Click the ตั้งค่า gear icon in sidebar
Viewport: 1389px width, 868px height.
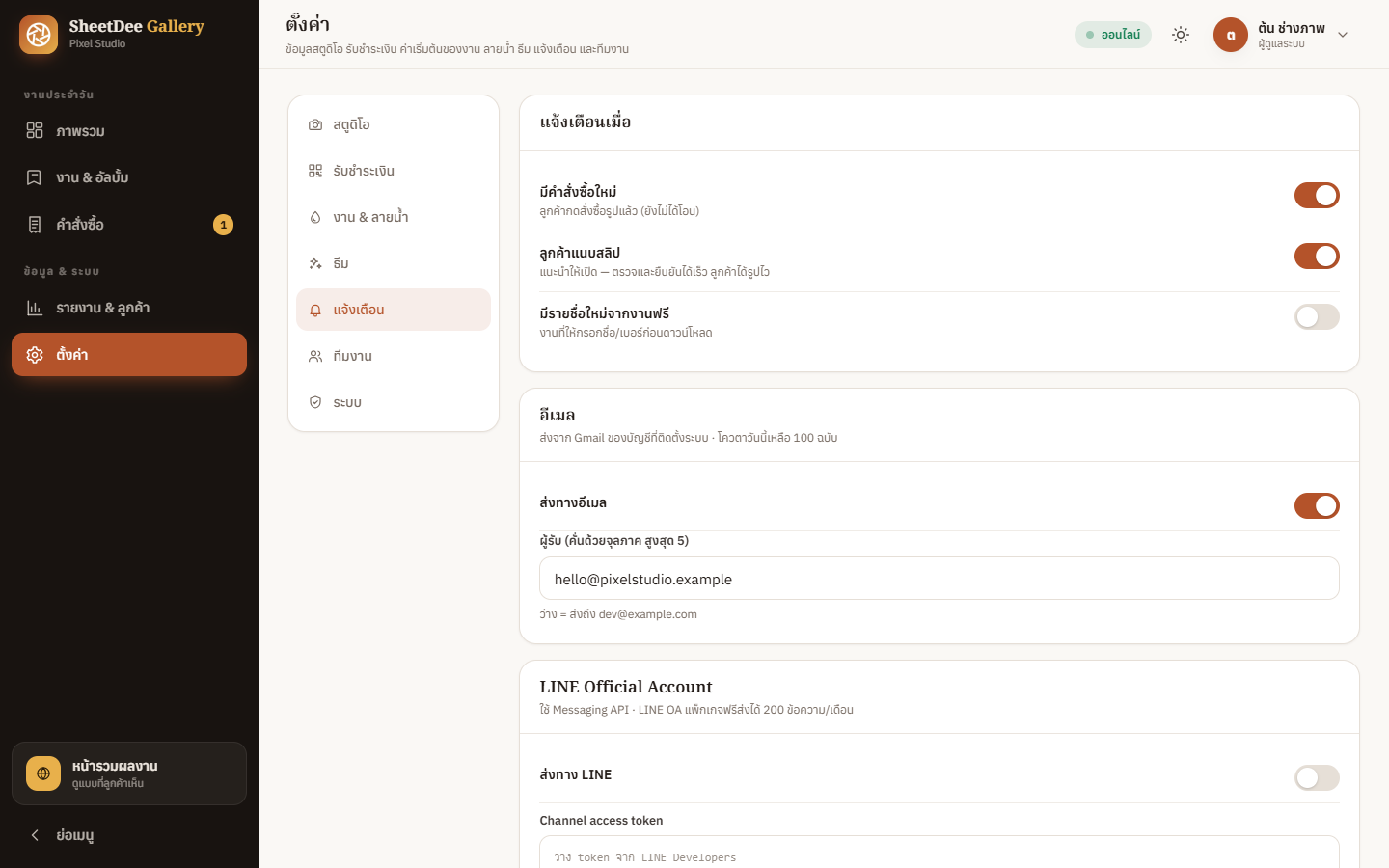coord(35,355)
